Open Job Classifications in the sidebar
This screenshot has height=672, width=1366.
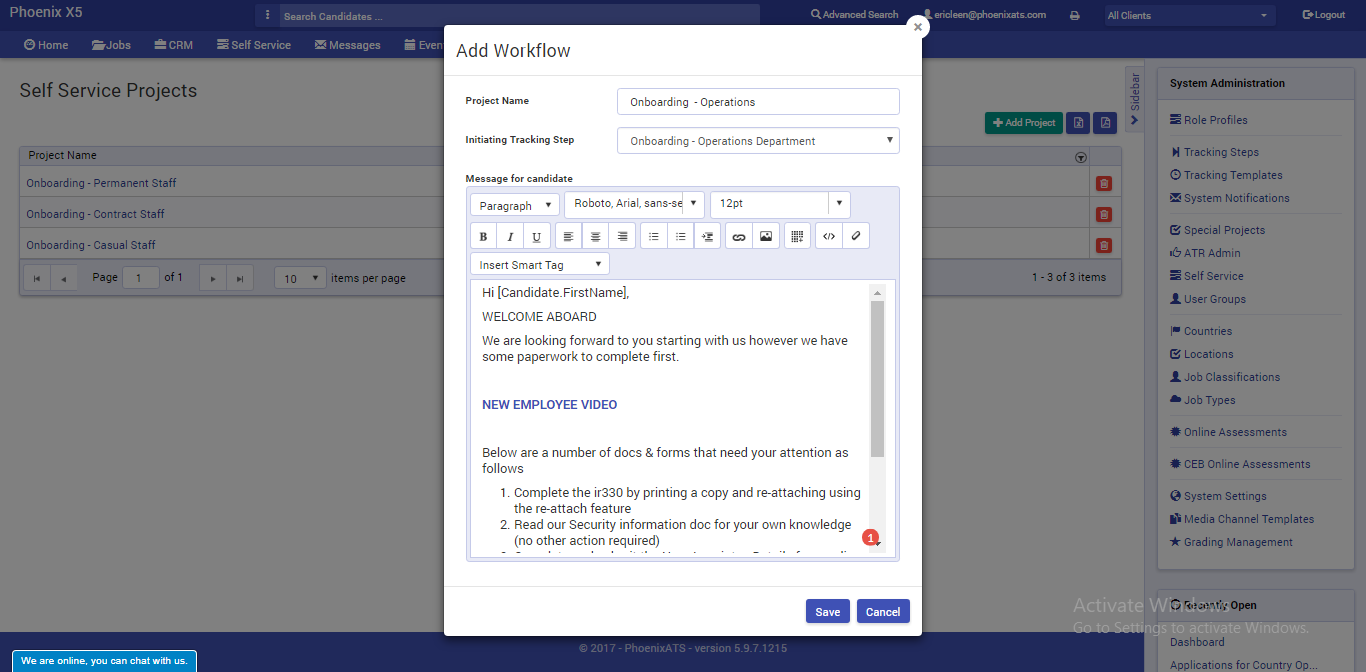point(1225,377)
